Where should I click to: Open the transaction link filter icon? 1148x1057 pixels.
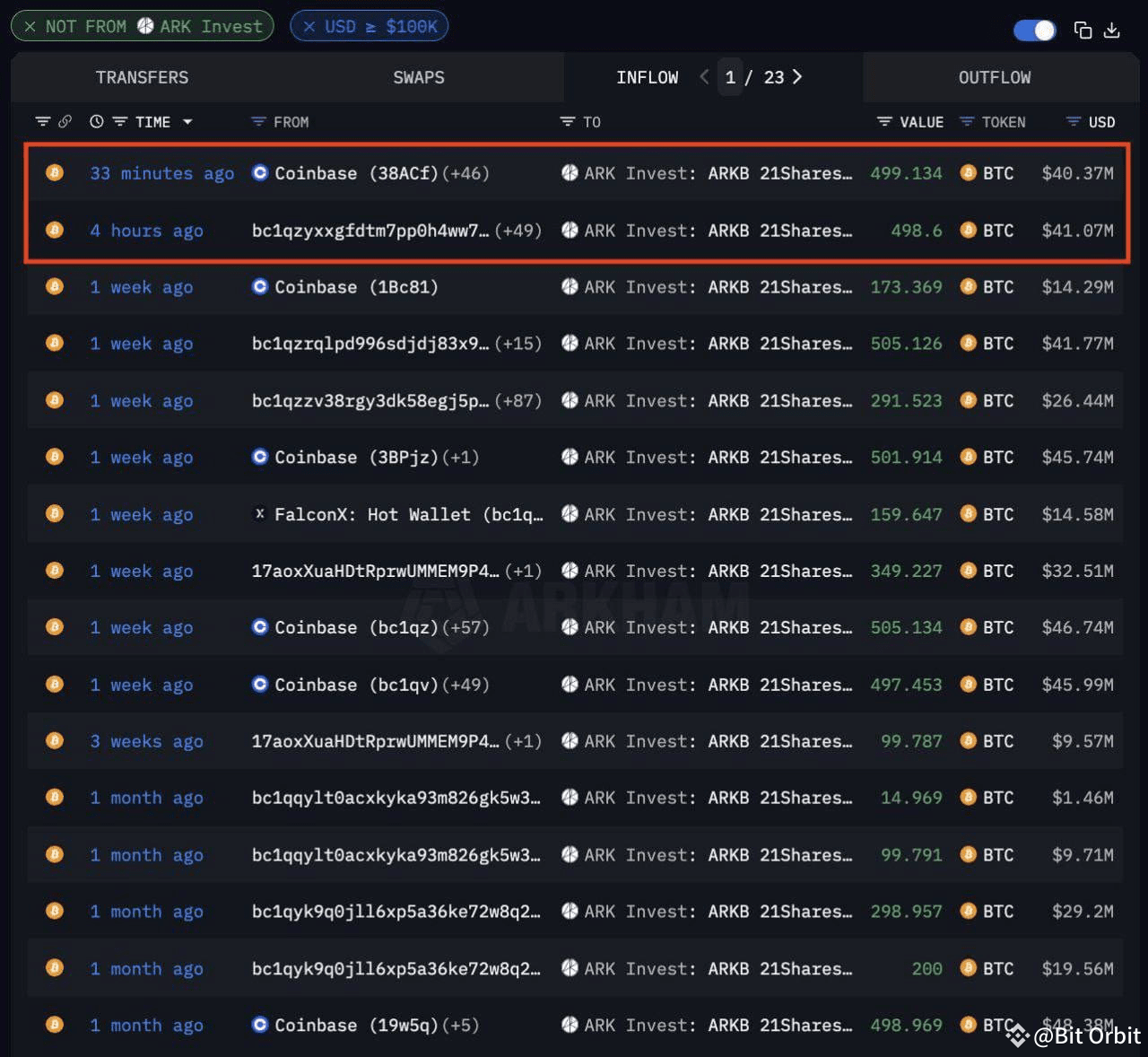(42, 121)
